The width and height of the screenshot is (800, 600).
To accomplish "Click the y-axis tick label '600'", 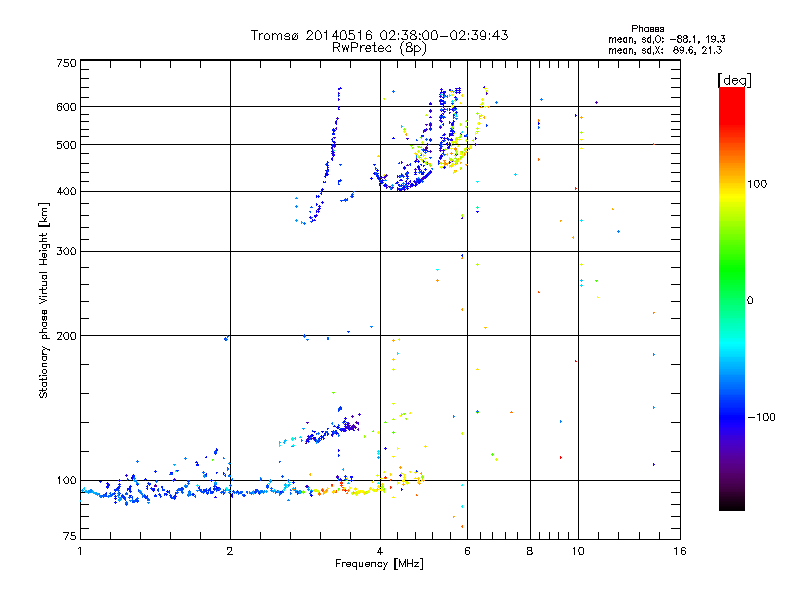I will tap(66, 107).
